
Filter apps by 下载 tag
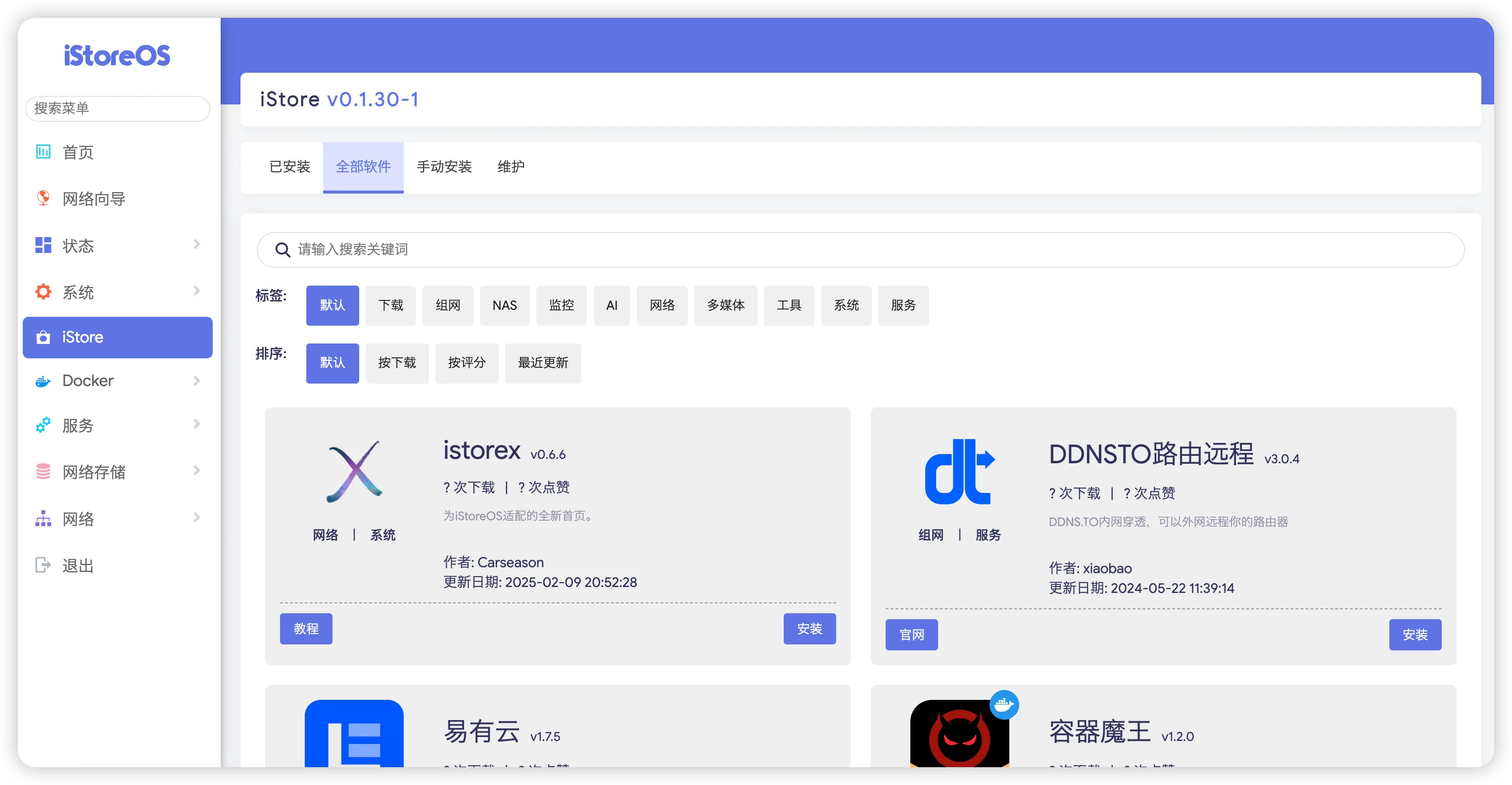pyautogui.click(x=391, y=305)
